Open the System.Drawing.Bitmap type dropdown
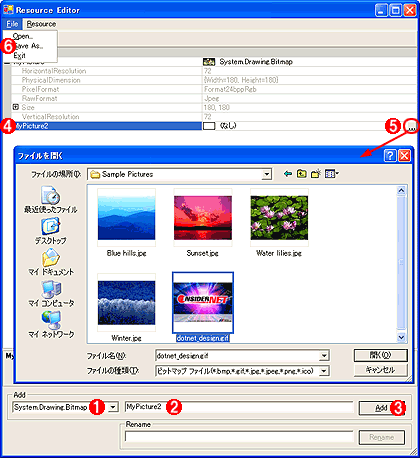The height and width of the screenshot is (458, 420). pyautogui.click(x=113, y=407)
